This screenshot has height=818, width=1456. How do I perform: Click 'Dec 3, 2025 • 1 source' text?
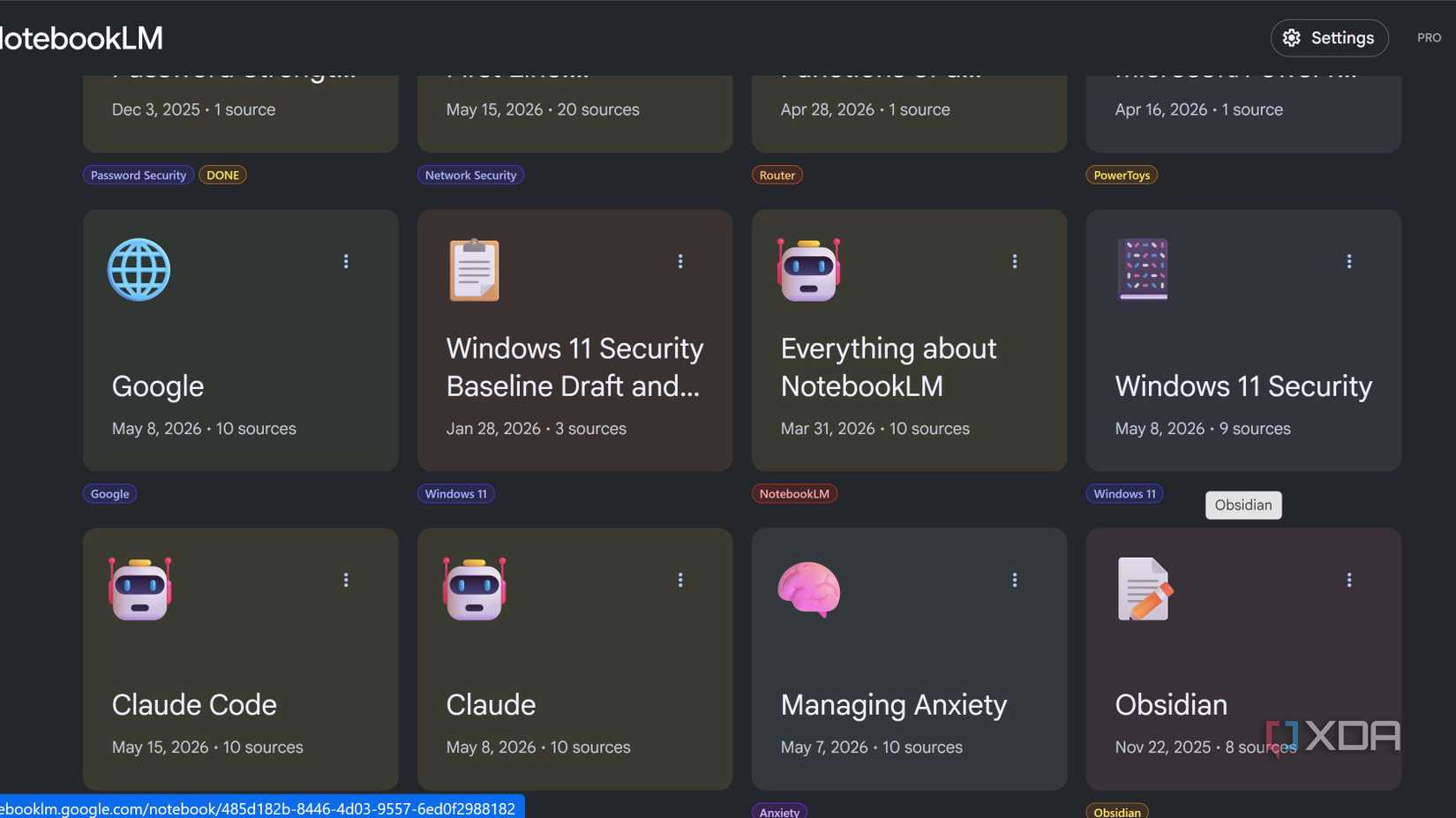coord(193,109)
